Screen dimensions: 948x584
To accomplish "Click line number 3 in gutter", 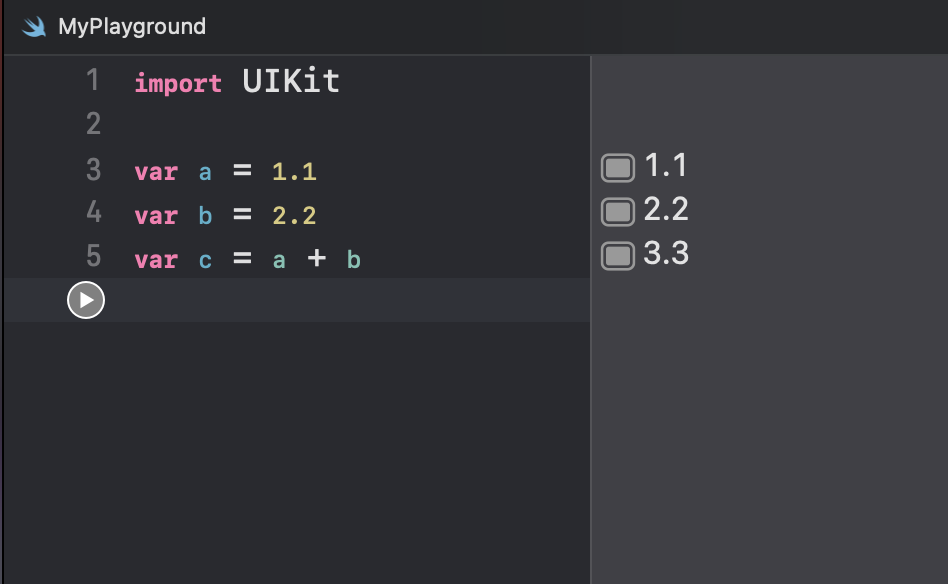I will pos(93,169).
